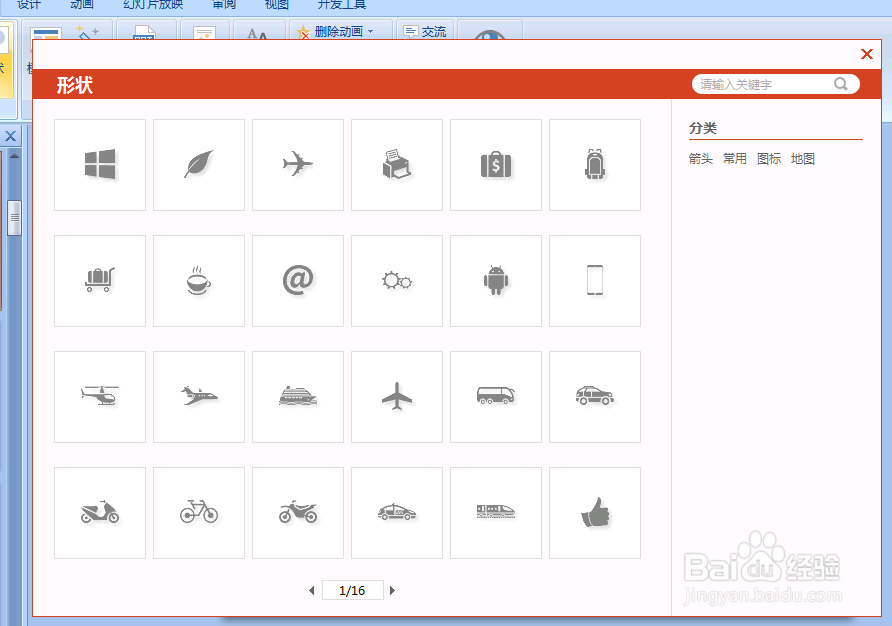Screen dimensions: 892x626
Task: Pick the bicycle shape icon
Action: 199,513
